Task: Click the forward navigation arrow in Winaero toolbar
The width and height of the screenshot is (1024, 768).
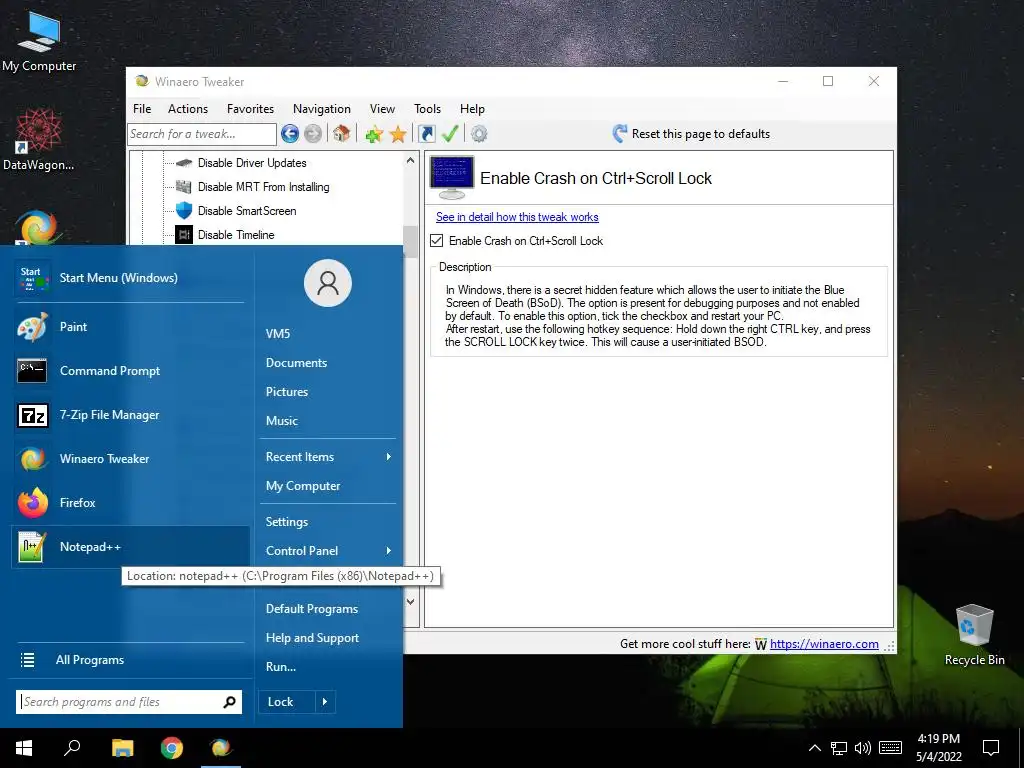Action: click(x=313, y=134)
